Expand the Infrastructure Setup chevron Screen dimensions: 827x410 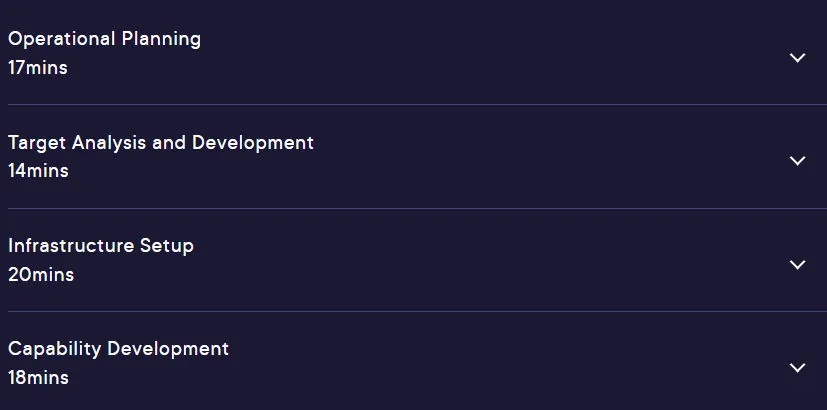tap(797, 264)
